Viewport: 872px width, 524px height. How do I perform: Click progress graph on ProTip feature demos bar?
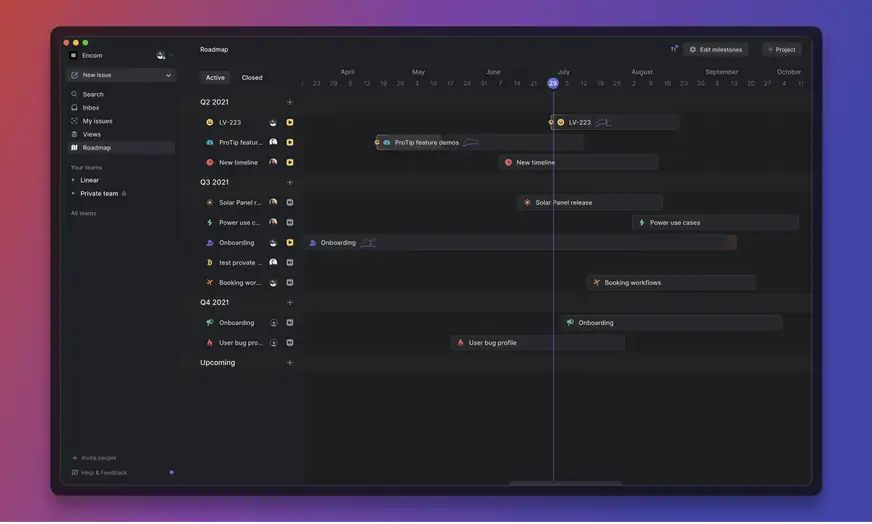click(x=471, y=142)
